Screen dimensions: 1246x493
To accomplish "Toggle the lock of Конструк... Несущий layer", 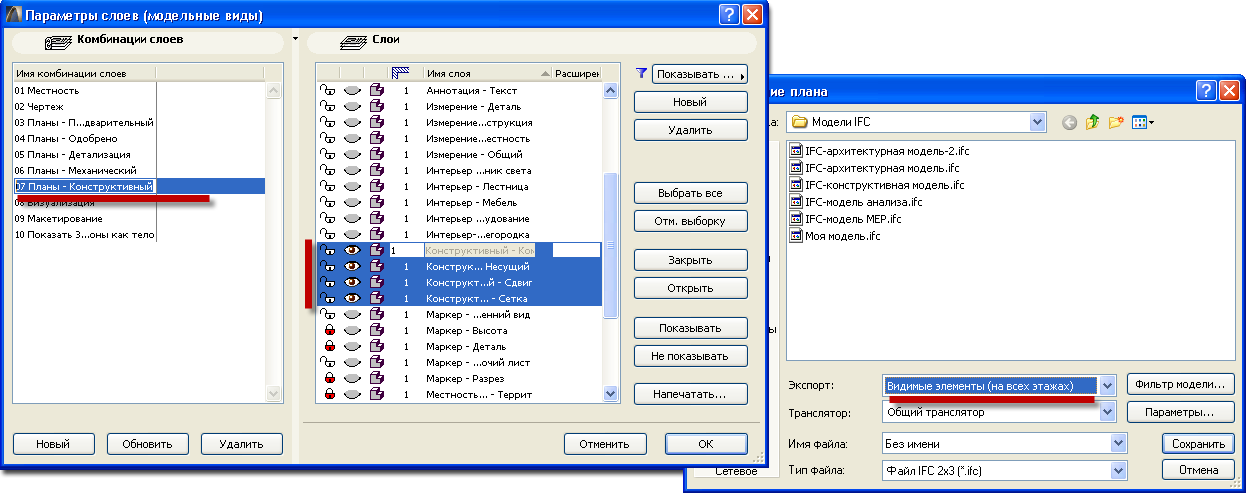I will [326, 266].
